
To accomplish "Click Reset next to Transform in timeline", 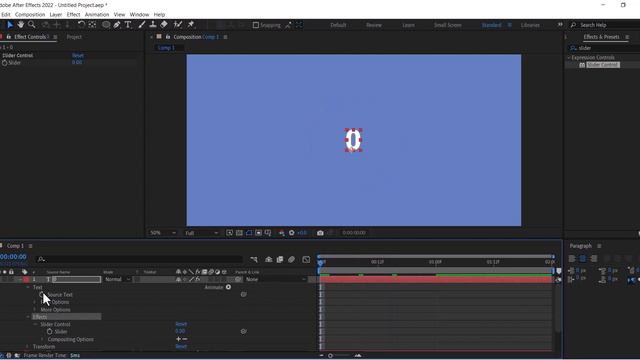I will 181,347.
